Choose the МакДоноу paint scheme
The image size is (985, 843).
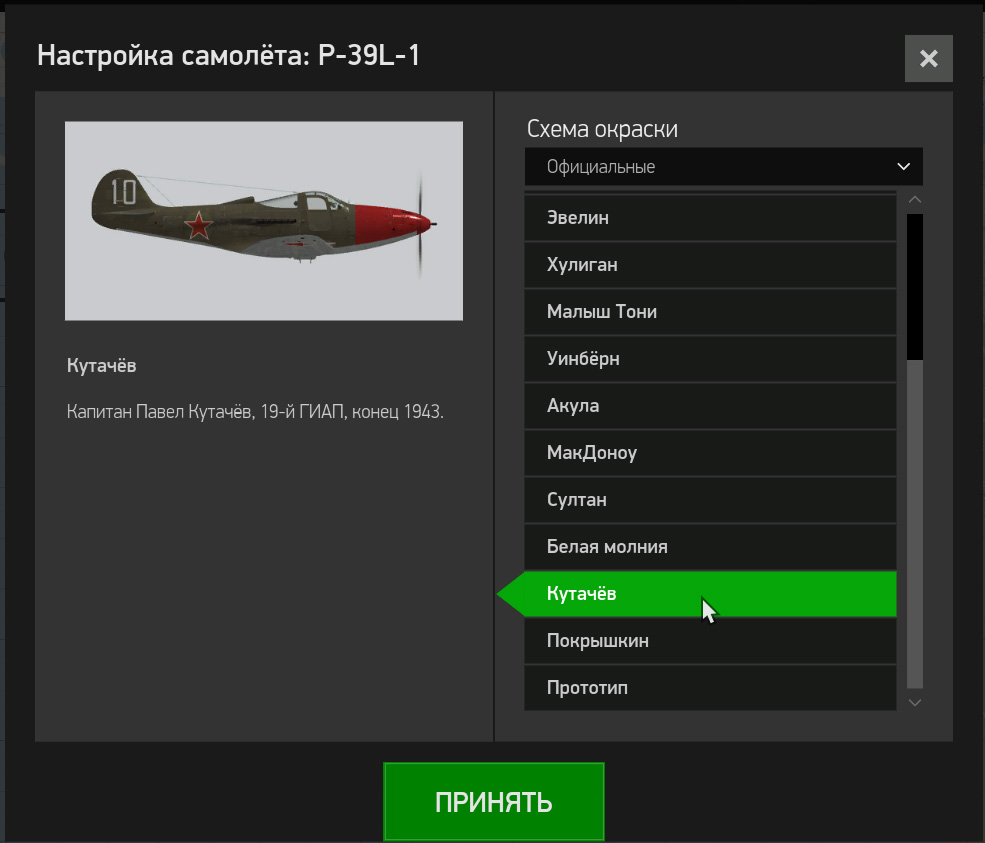(x=710, y=453)
